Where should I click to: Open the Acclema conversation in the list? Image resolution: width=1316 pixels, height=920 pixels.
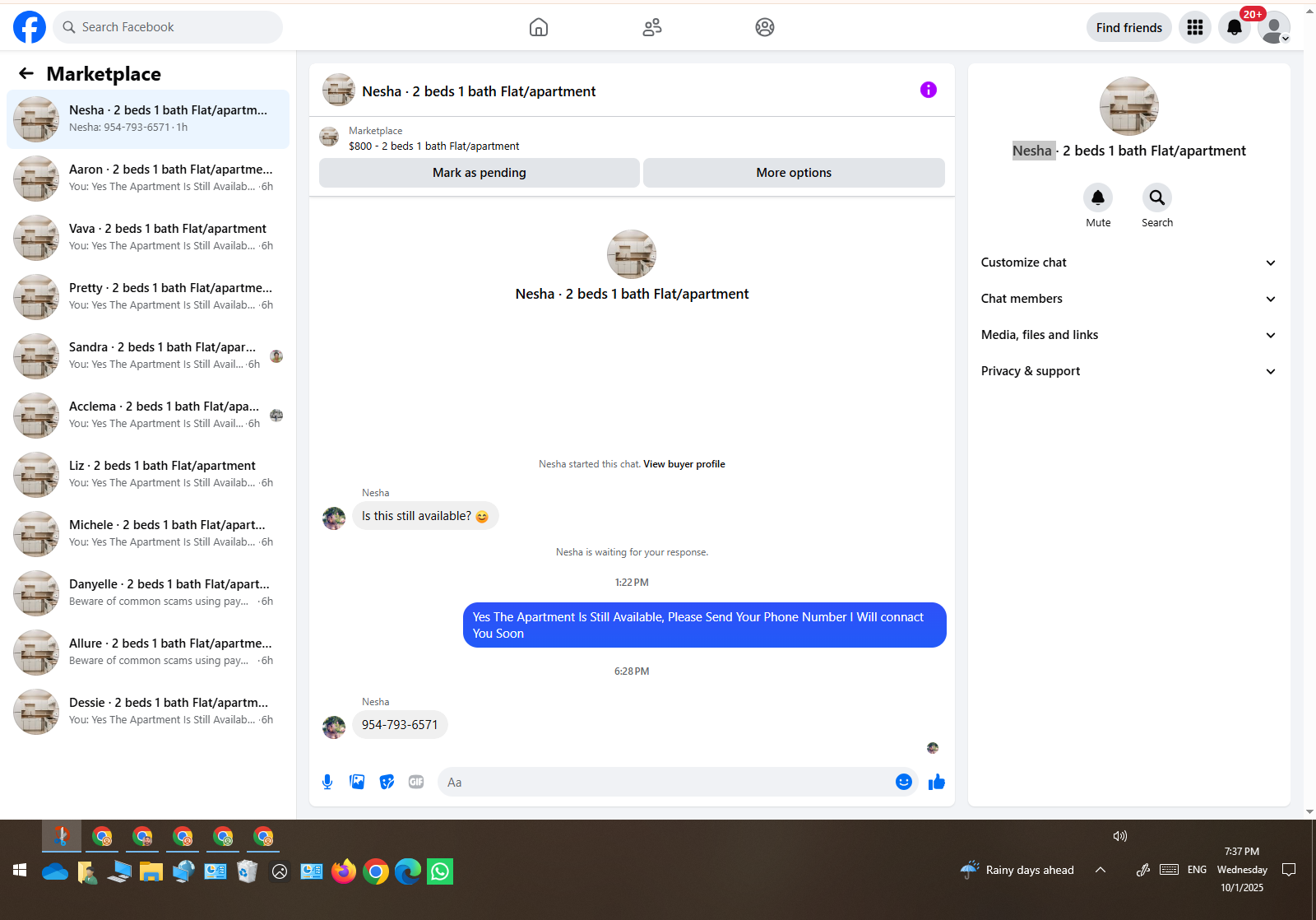[148, 416]
